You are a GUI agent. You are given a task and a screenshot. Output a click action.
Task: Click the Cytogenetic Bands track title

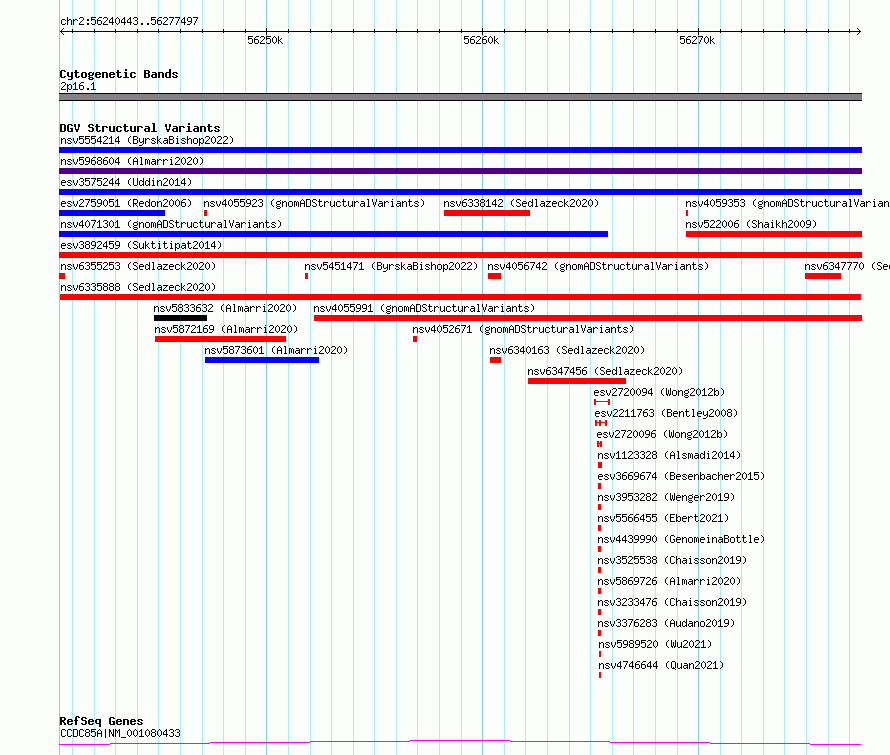pos(119,74)
